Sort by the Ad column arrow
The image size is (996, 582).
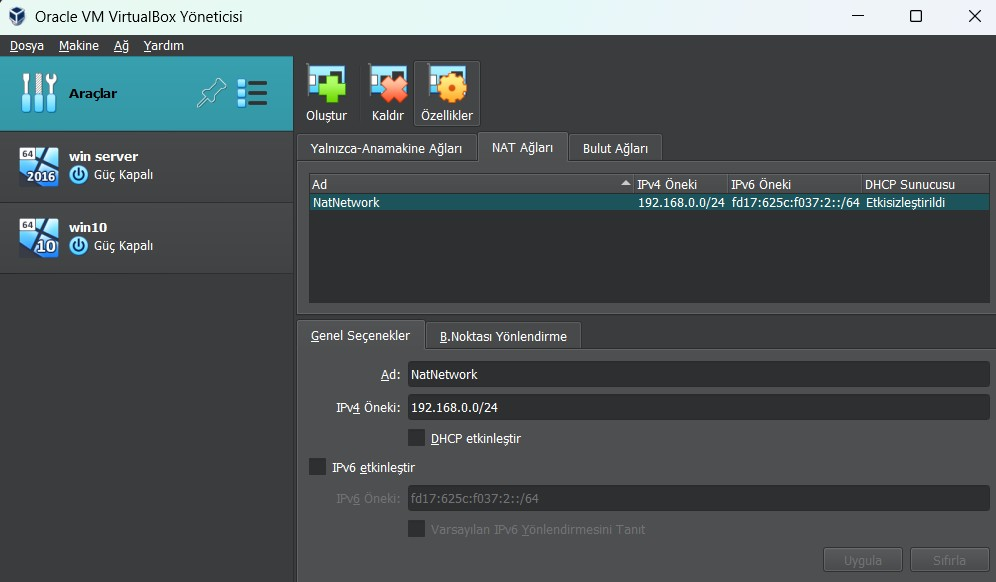pos(626,184)
